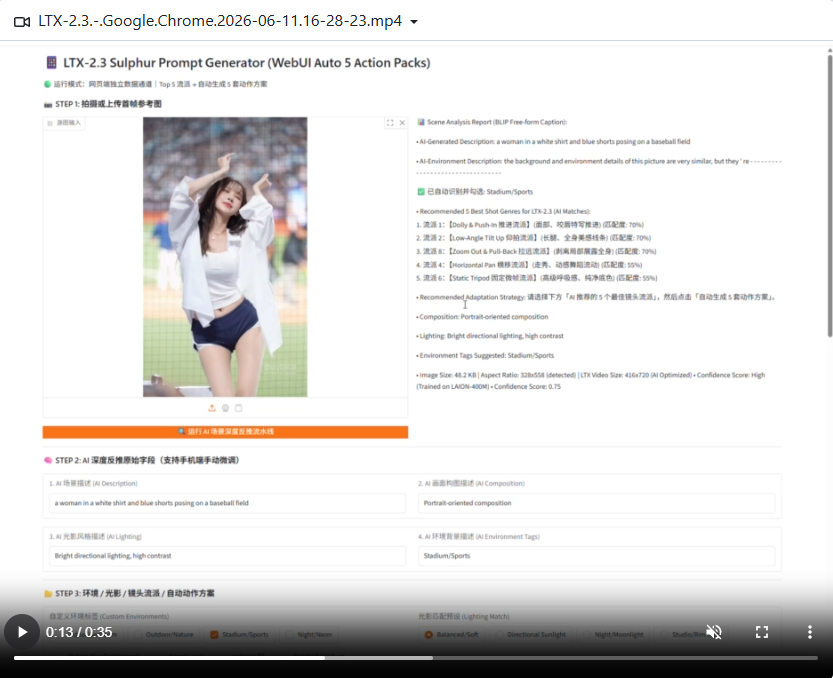This screenshot has height=678, width=833.
Task: Click the orange AI scene analysis button
Action: point(225,432)
